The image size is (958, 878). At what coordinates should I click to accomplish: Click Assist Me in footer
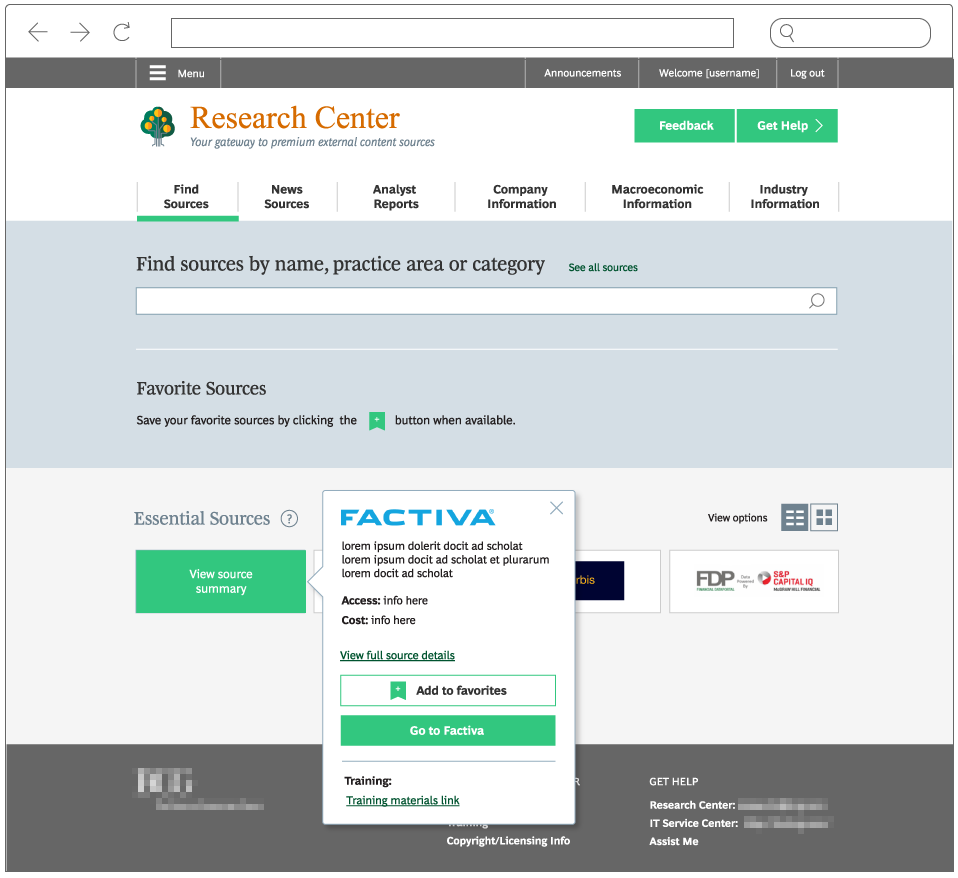(673, 841)
